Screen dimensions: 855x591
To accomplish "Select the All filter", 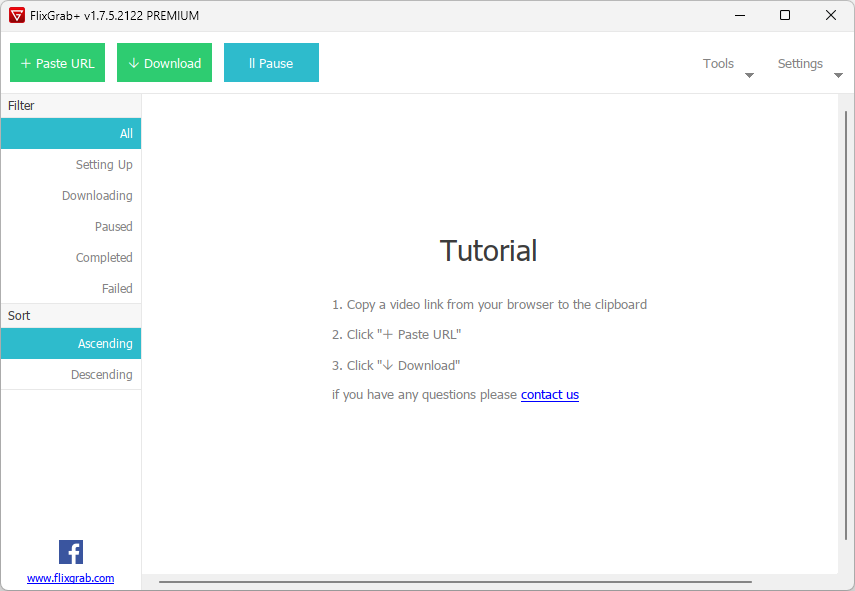I will click(71, 134).
